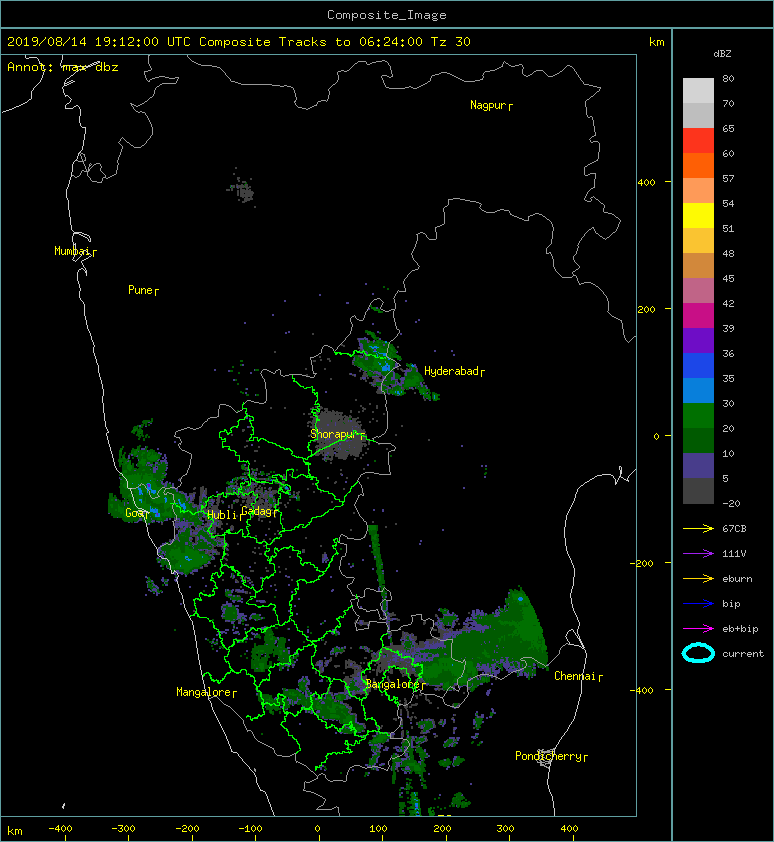Click the dark gray 5 dBZ swatch
This screenshot has width=774, height=842.
(x=698, y=490)
